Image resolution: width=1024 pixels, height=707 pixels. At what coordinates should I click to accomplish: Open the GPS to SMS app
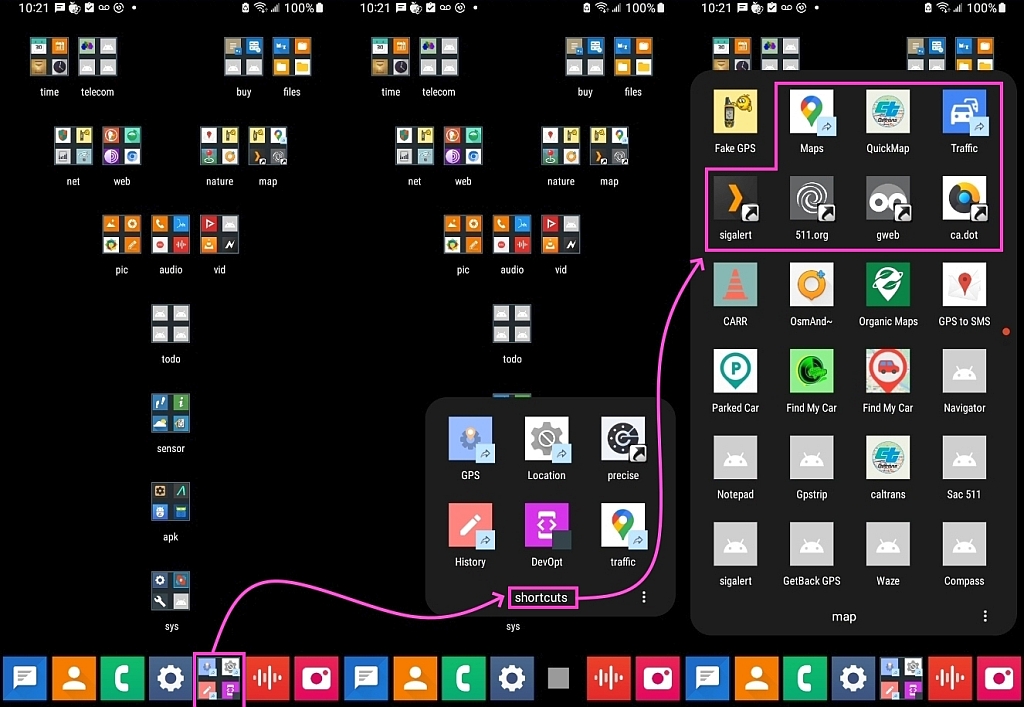(x=964, y=285)
